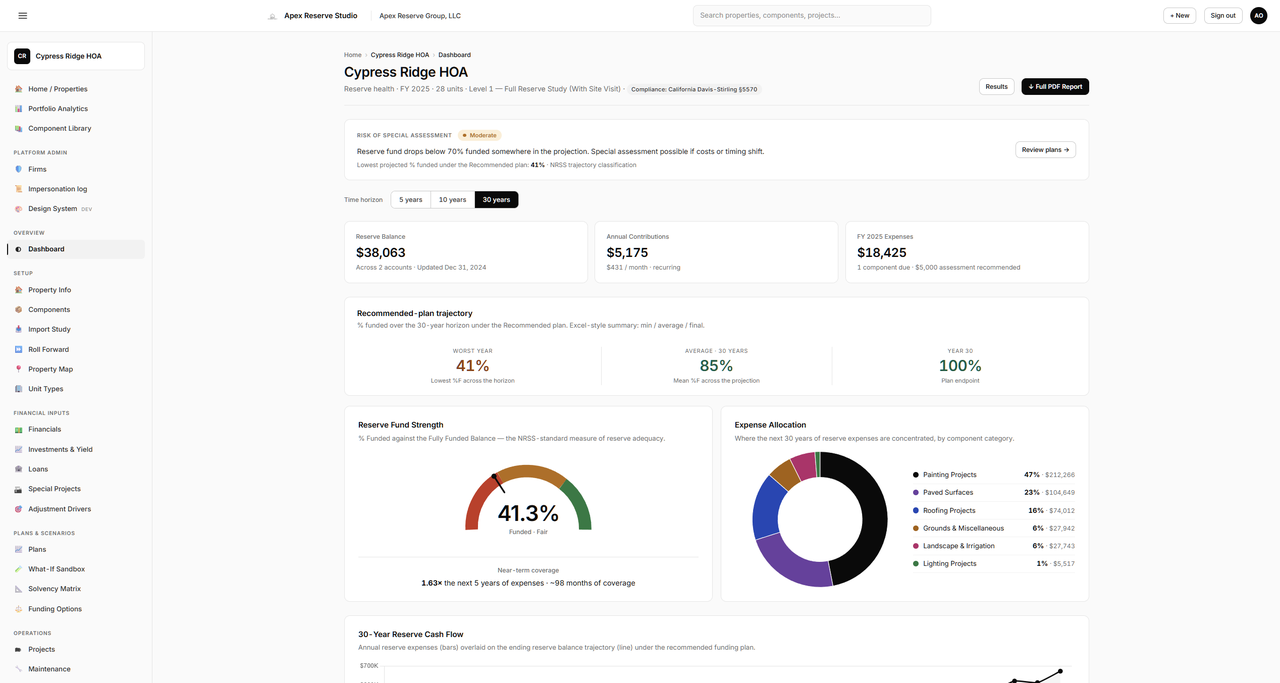Click the Component Library icon
Image resolution: width=1280 pixels, height=683 pixels.
(x=19, y=129)
